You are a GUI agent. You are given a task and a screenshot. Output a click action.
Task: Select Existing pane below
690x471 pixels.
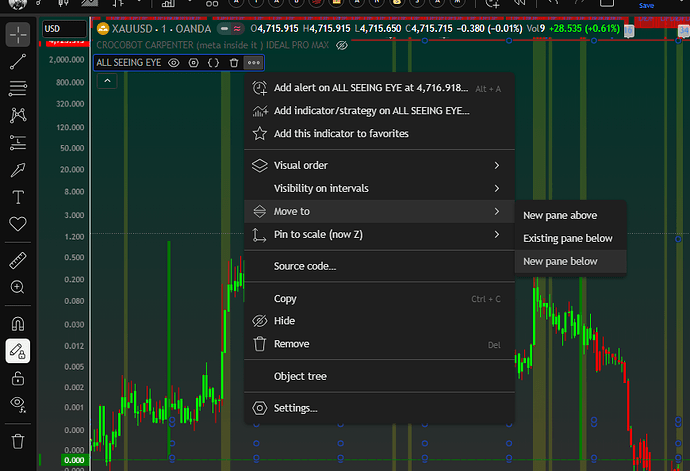[570, 239]
